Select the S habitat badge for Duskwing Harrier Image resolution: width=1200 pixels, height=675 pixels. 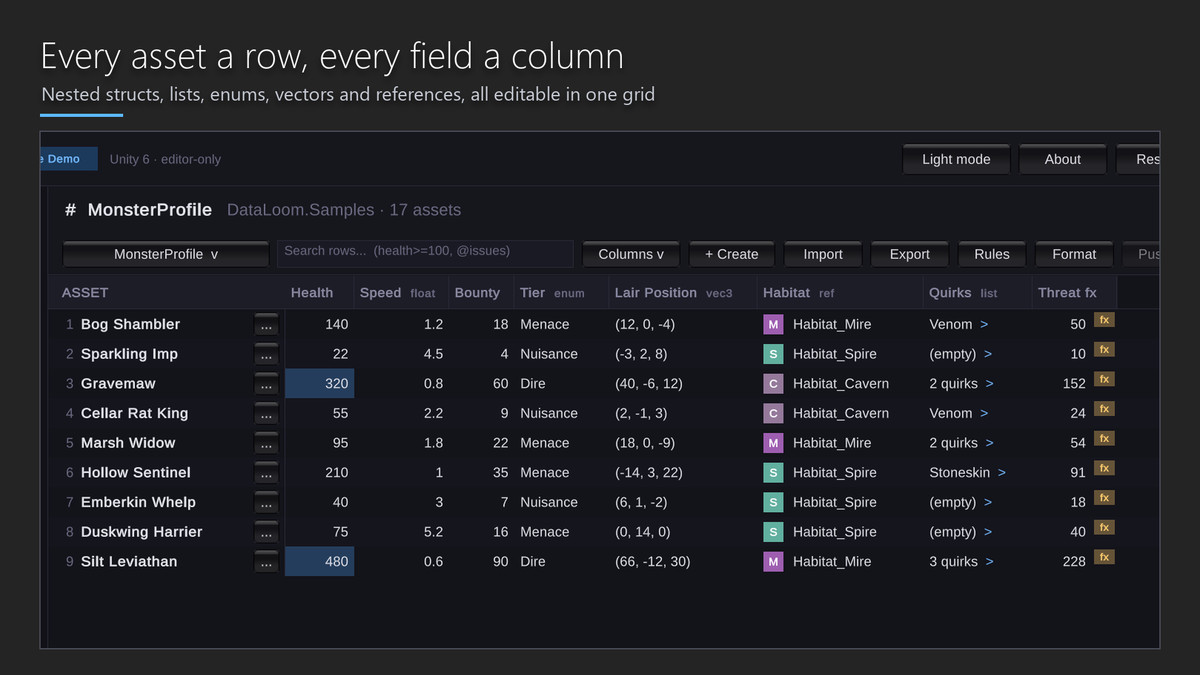[x=773, y=532]
